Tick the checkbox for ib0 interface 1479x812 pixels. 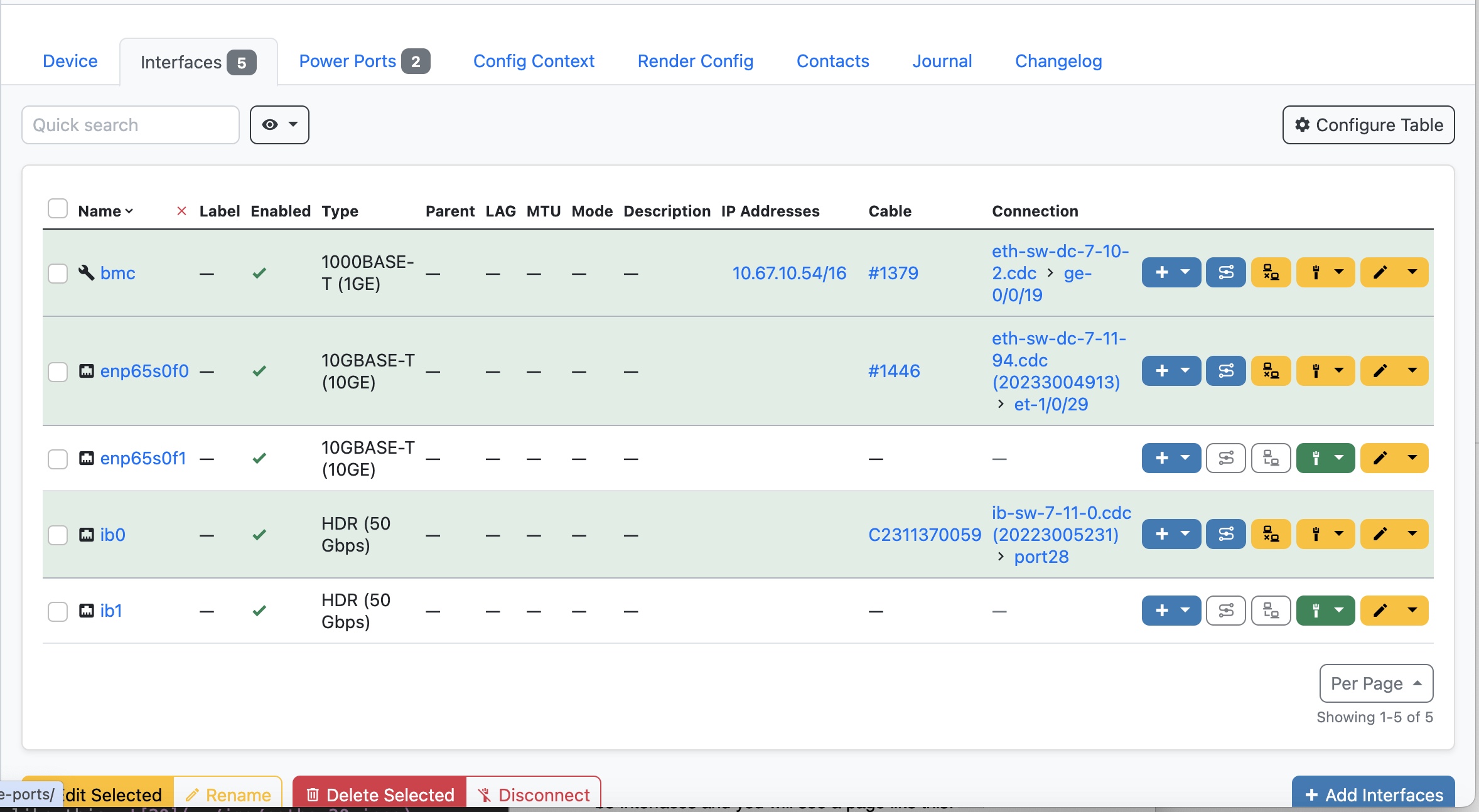tap(58, 535)
